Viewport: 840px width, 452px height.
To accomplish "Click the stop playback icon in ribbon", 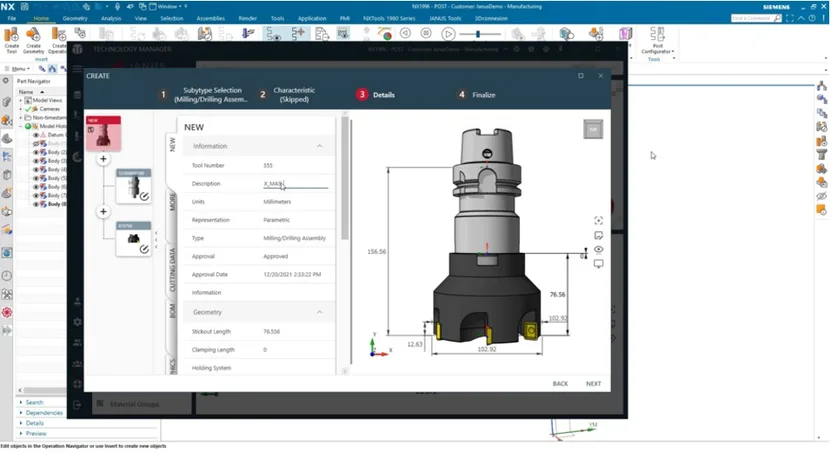I will point(426,34).
